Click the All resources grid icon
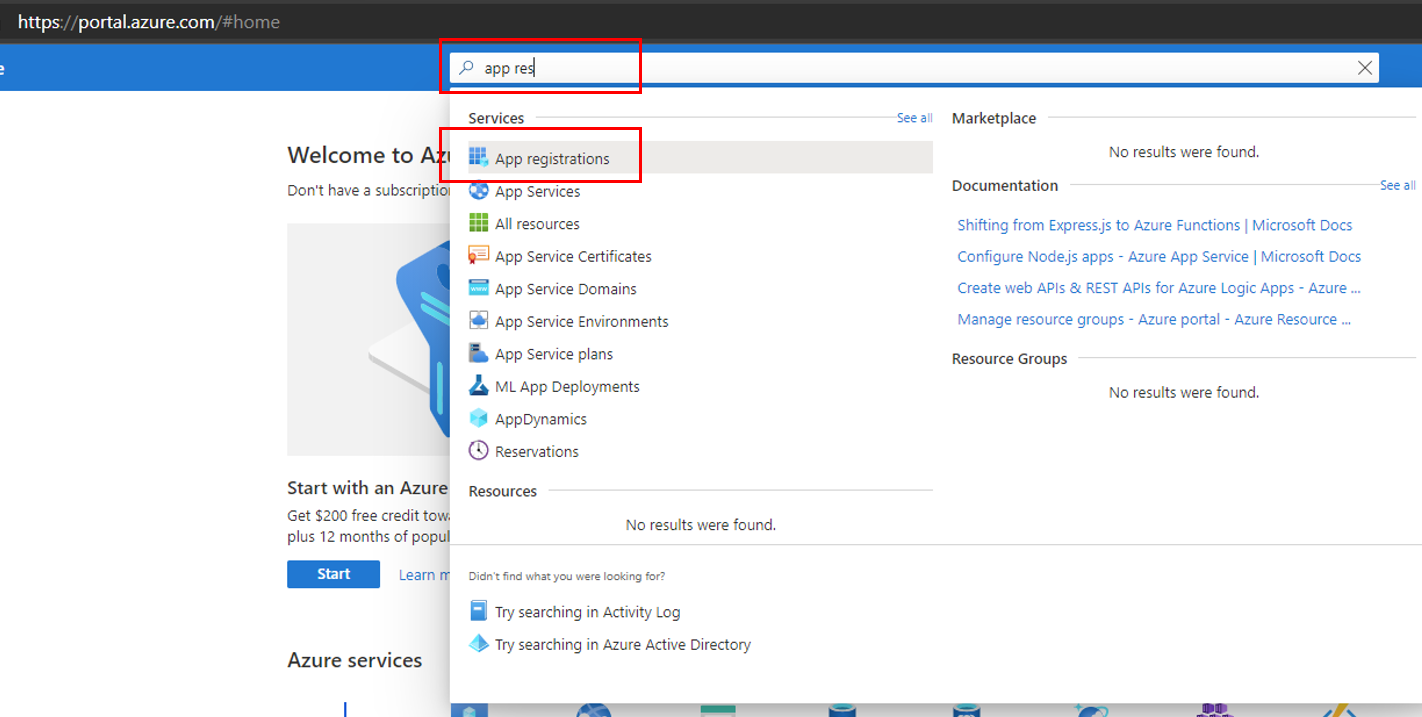Image resolution: width=1422 pixels, height=717 pixels. coord(478,223)
